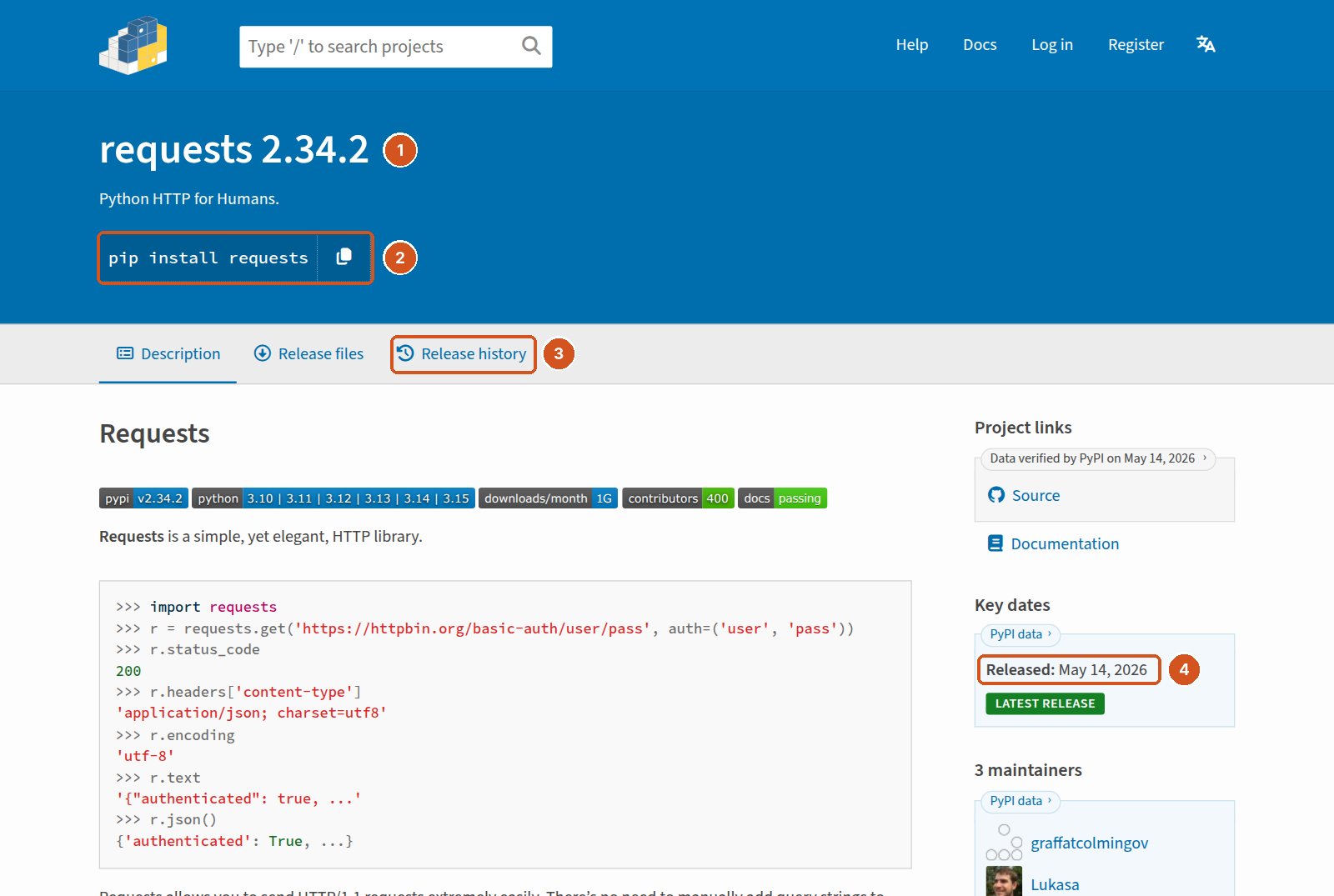This screenshot has width=1334, height=896.
Task: Expand PyPI data under maintainers
Action: click(x=1020, y=801)
